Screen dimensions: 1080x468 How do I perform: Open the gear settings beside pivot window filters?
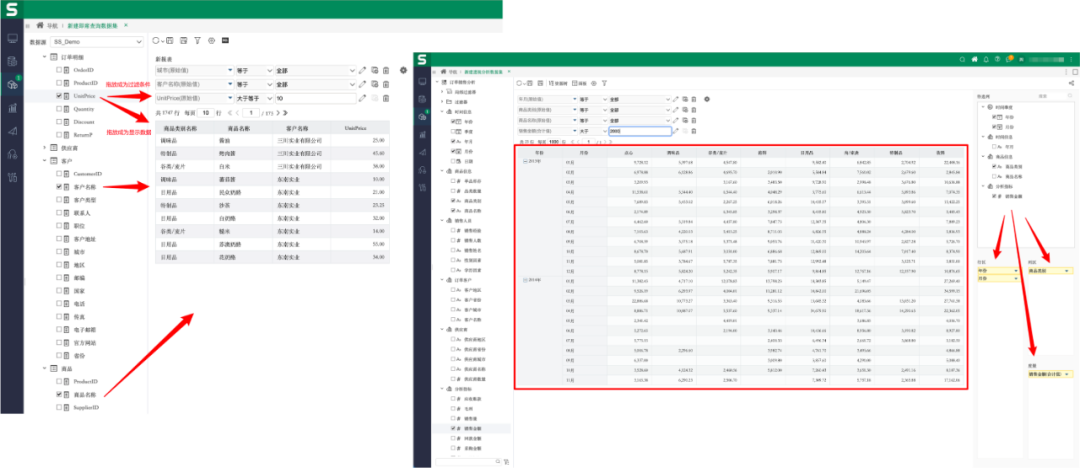707,99
